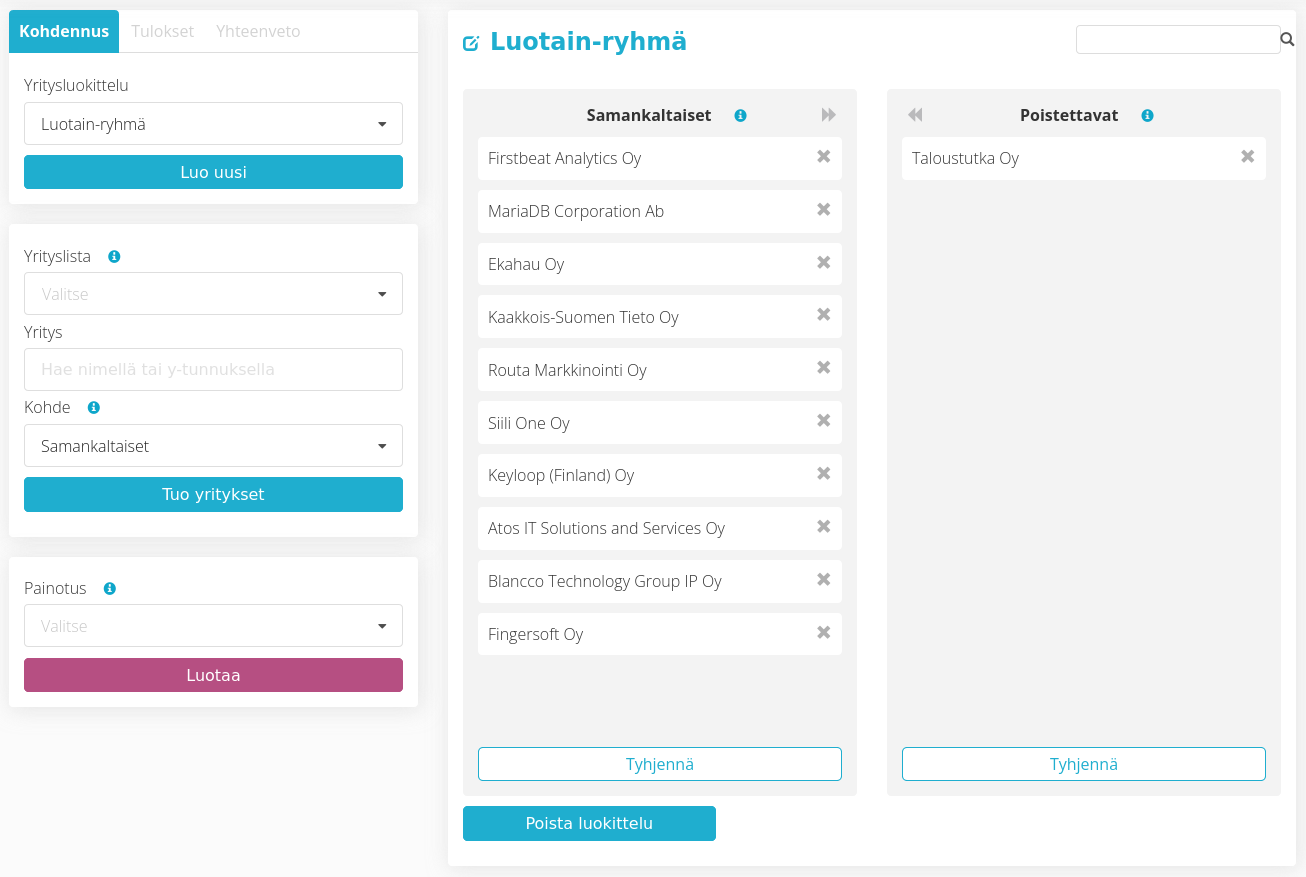Remove Fingersoft Oy from list
This screenshot has width=1306, height=877.
824,632
